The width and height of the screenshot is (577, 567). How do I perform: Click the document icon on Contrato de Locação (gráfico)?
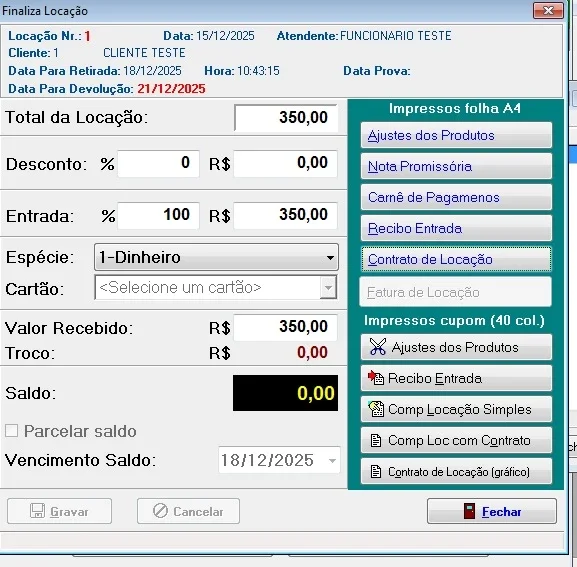376,471
